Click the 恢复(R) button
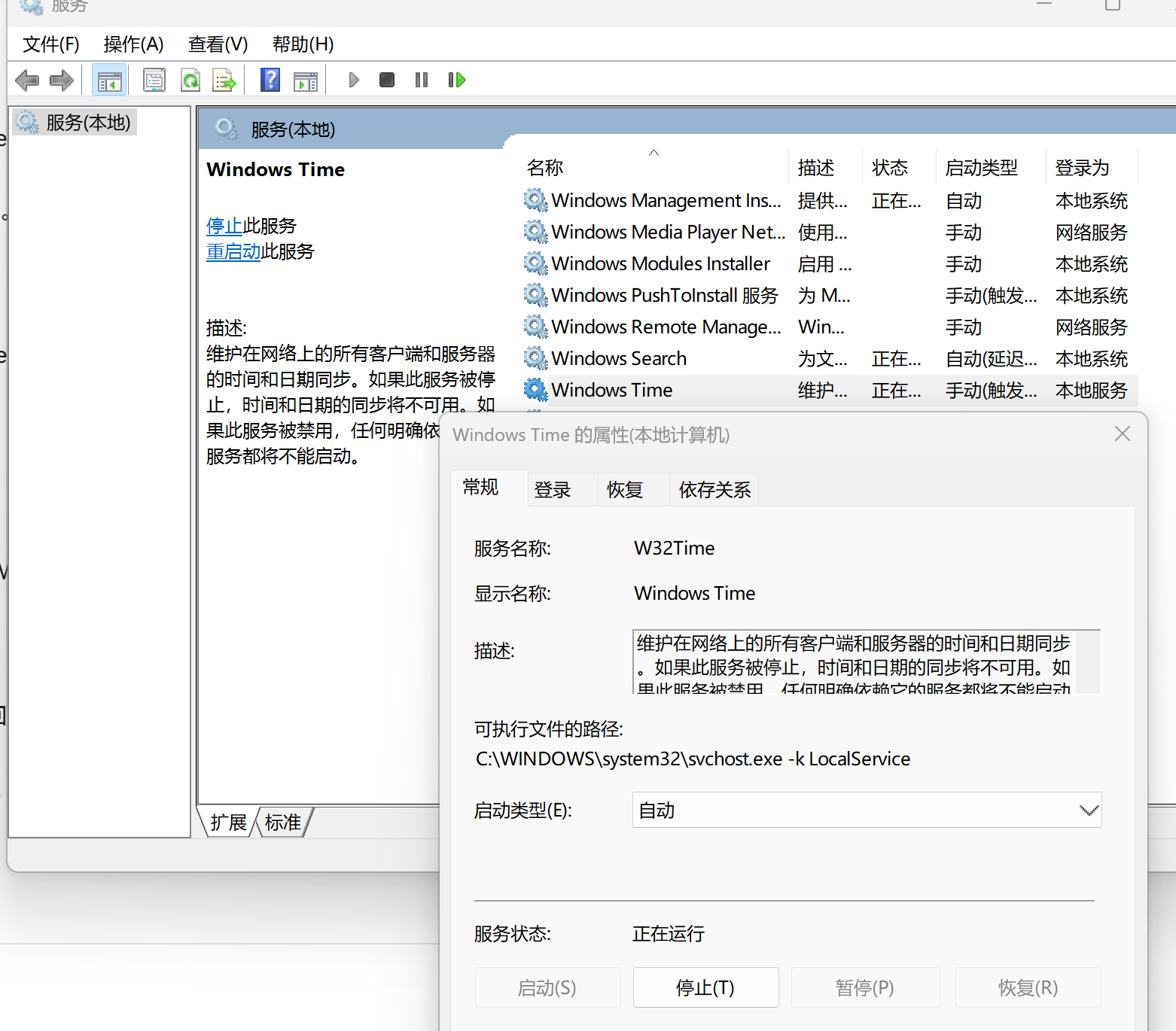Screen dimensions: 1176x1031 coord(1028,987)
